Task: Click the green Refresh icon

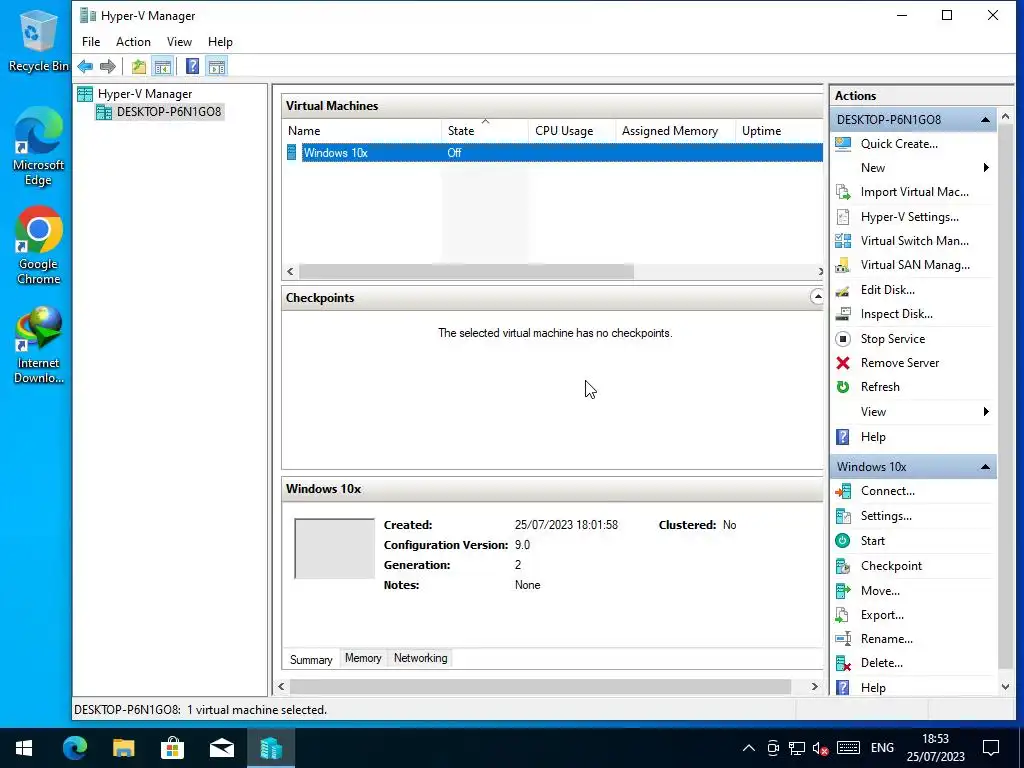Action: tap(843, 387)
